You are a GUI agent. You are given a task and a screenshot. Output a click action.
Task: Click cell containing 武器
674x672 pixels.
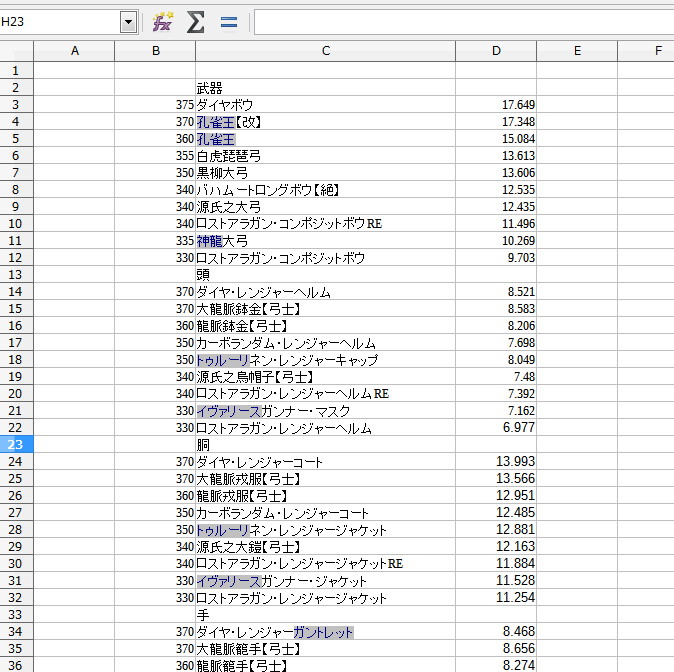coord(325,87)
